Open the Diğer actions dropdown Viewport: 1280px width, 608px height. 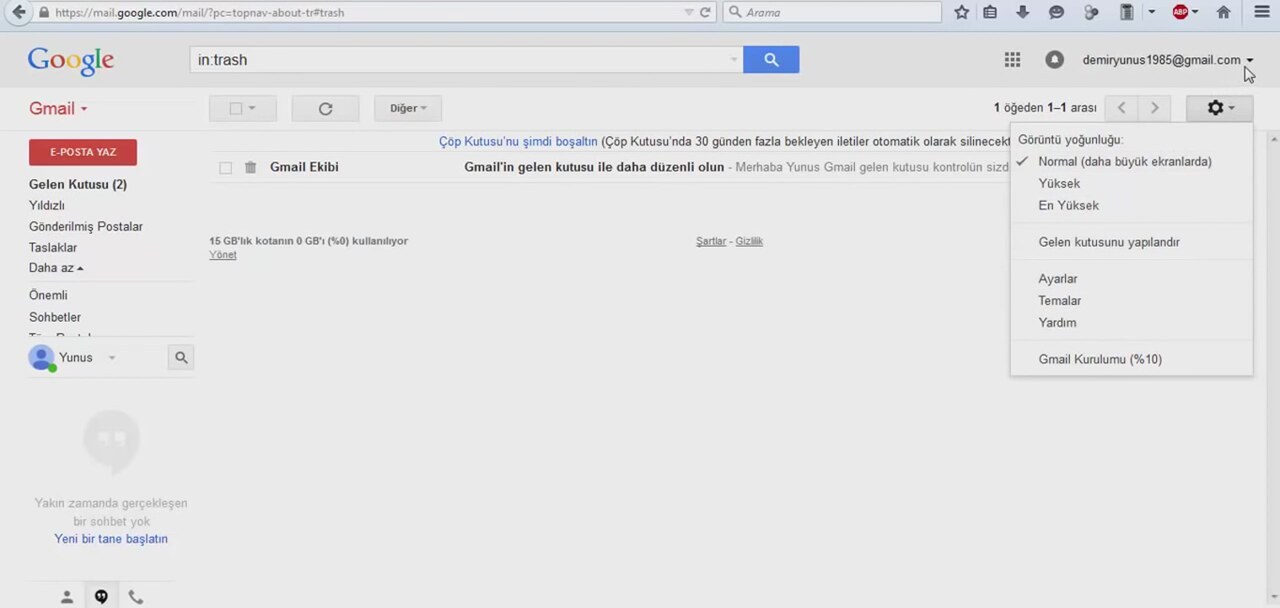(408, 108)
